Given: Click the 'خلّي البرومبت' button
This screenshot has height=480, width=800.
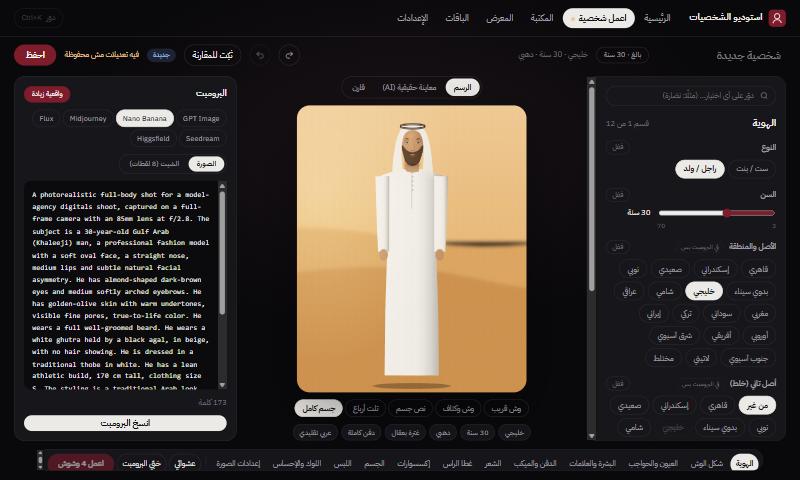Looking at the screenshot, I should coord(141,464).
